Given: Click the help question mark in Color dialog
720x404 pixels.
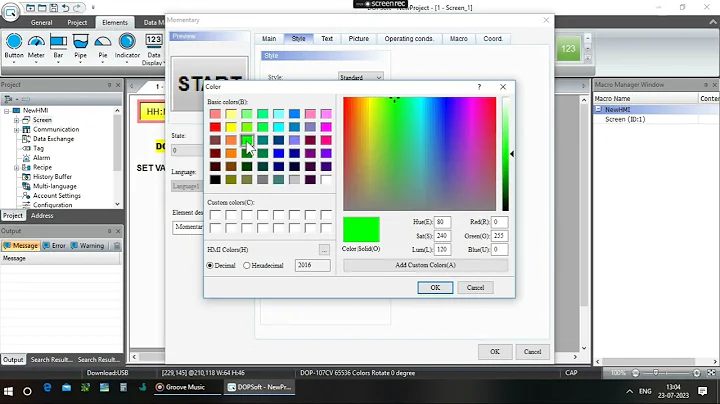Looking at the screenshot, I should pyautogui.click(x=479, y=87).
